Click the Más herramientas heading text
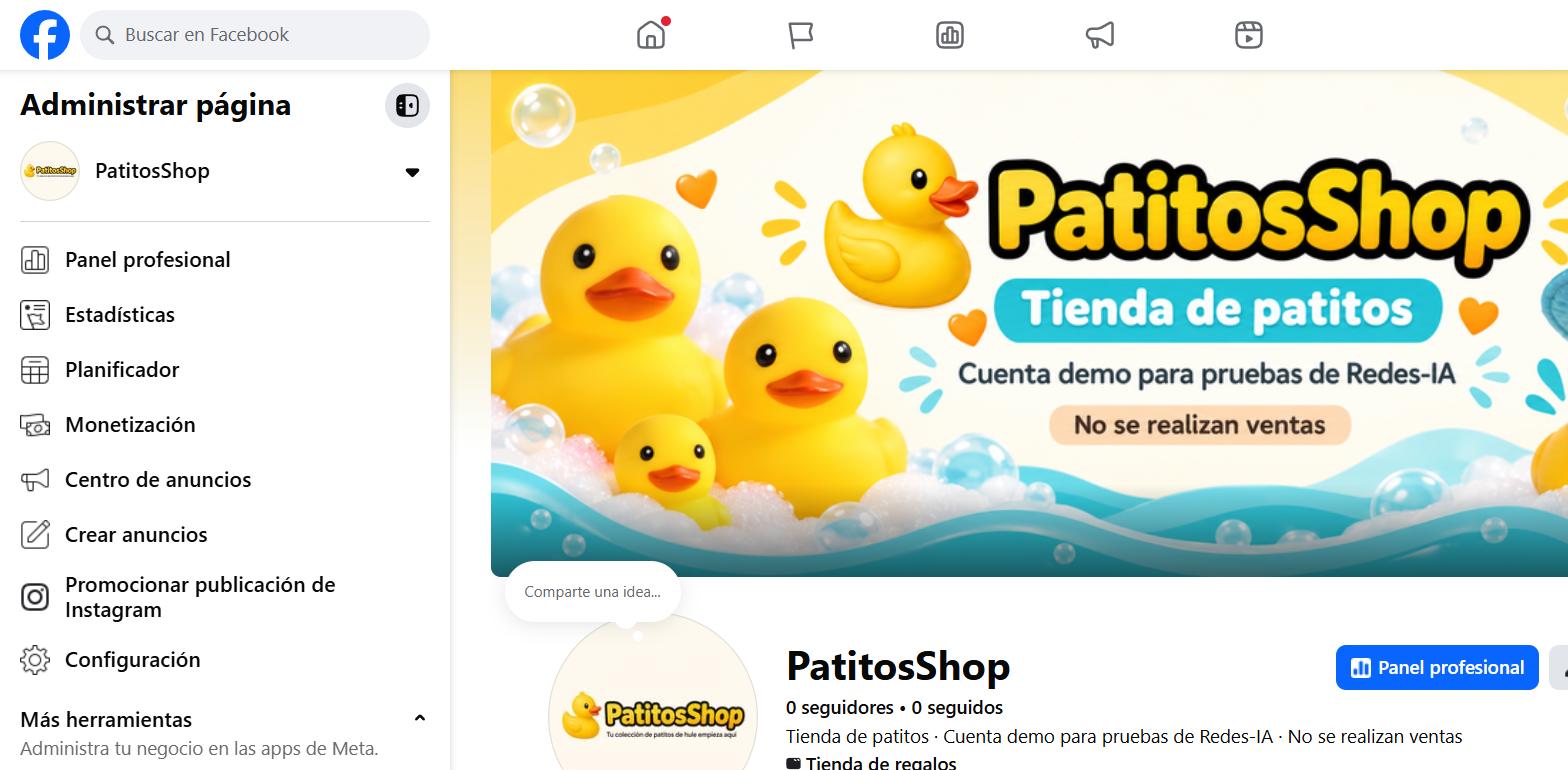 coord(106,720)
